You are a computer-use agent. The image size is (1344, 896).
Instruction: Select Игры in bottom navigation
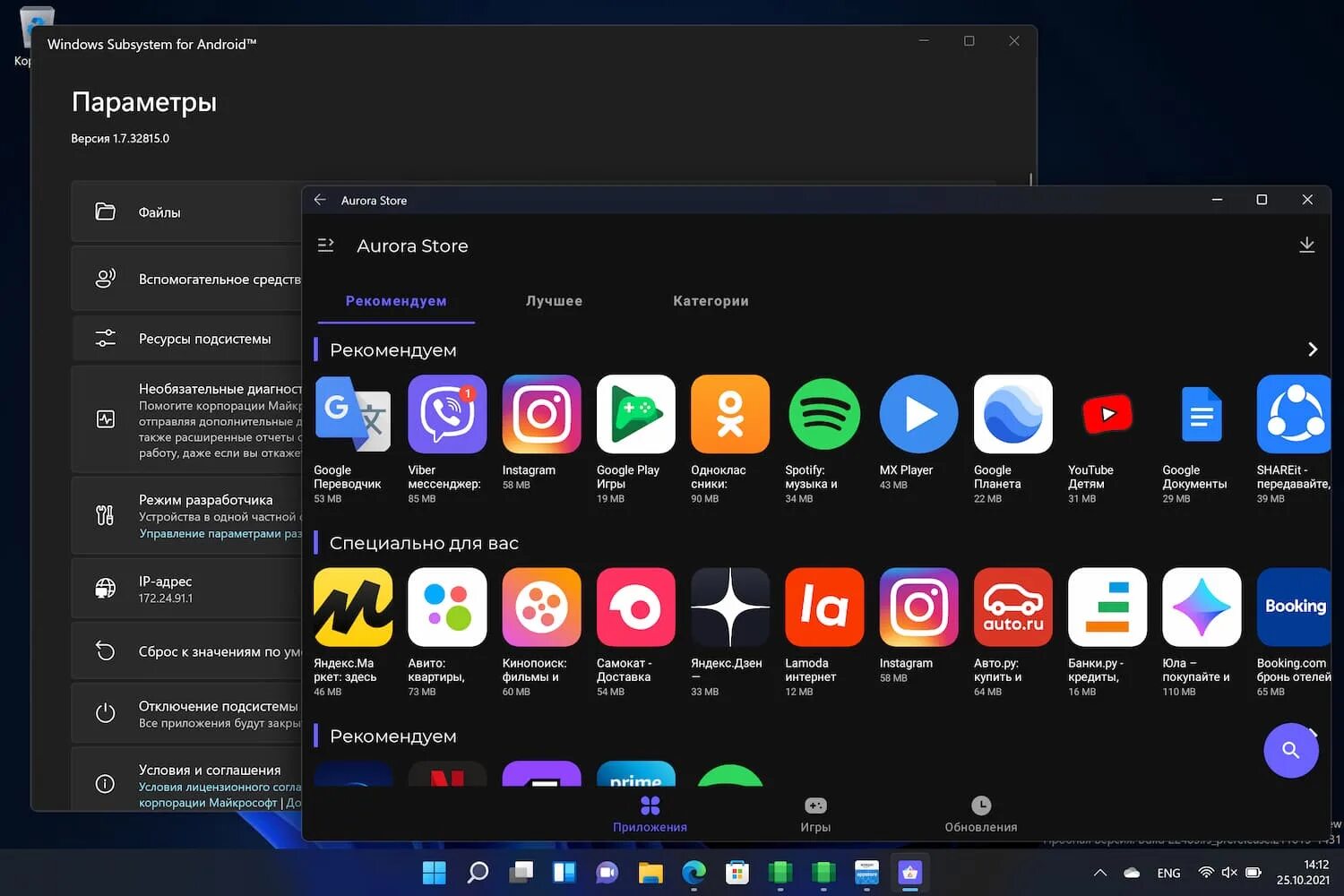815,814
